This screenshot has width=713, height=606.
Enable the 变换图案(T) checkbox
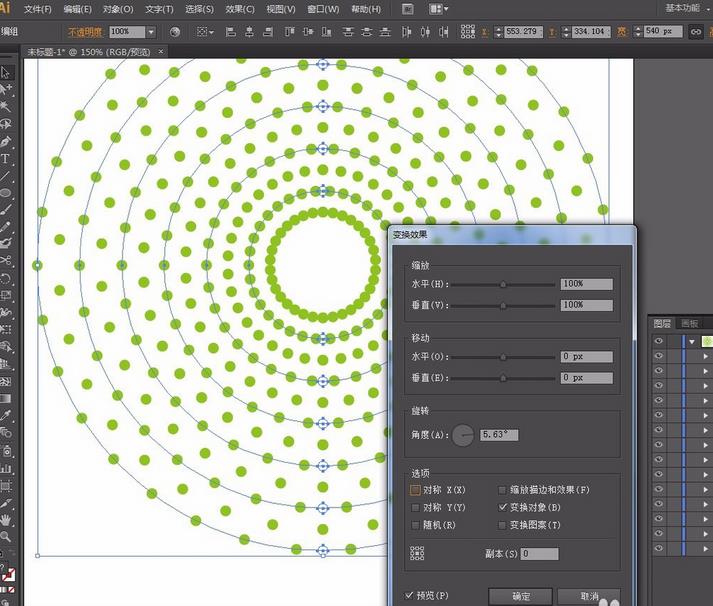coord(502,525)
